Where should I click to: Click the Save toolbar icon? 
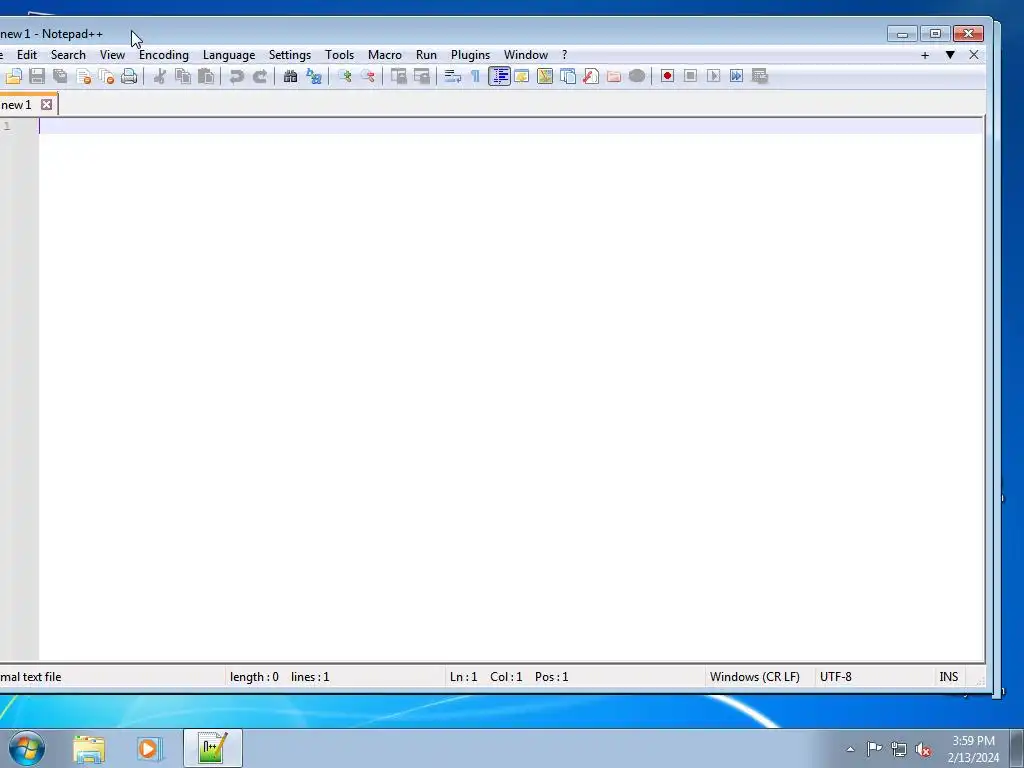[37, 76]
